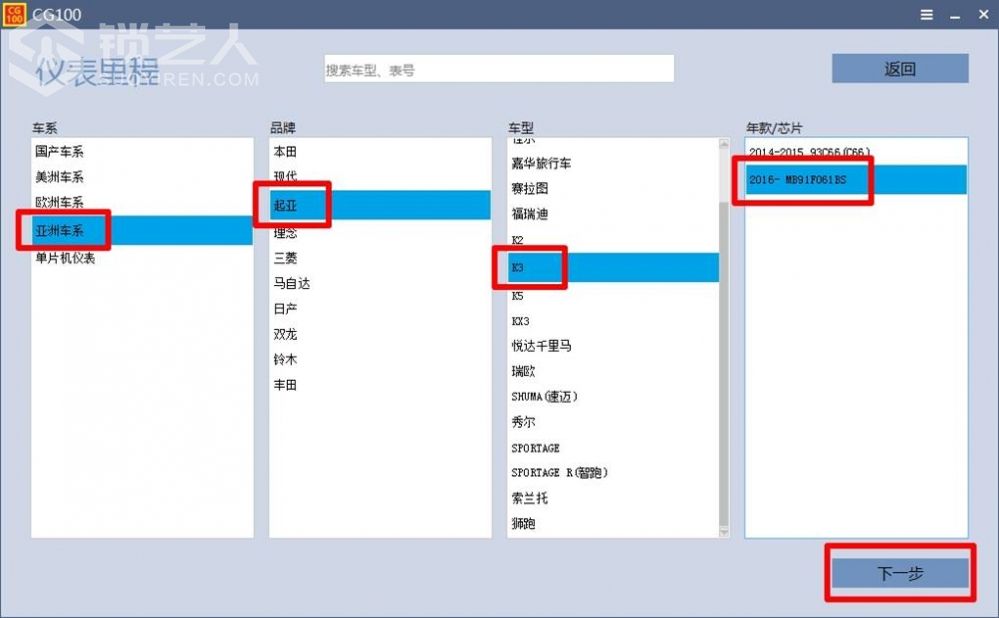
Task: Click the 返回 button
Action: pyautogui.click(x=900, y=68)
